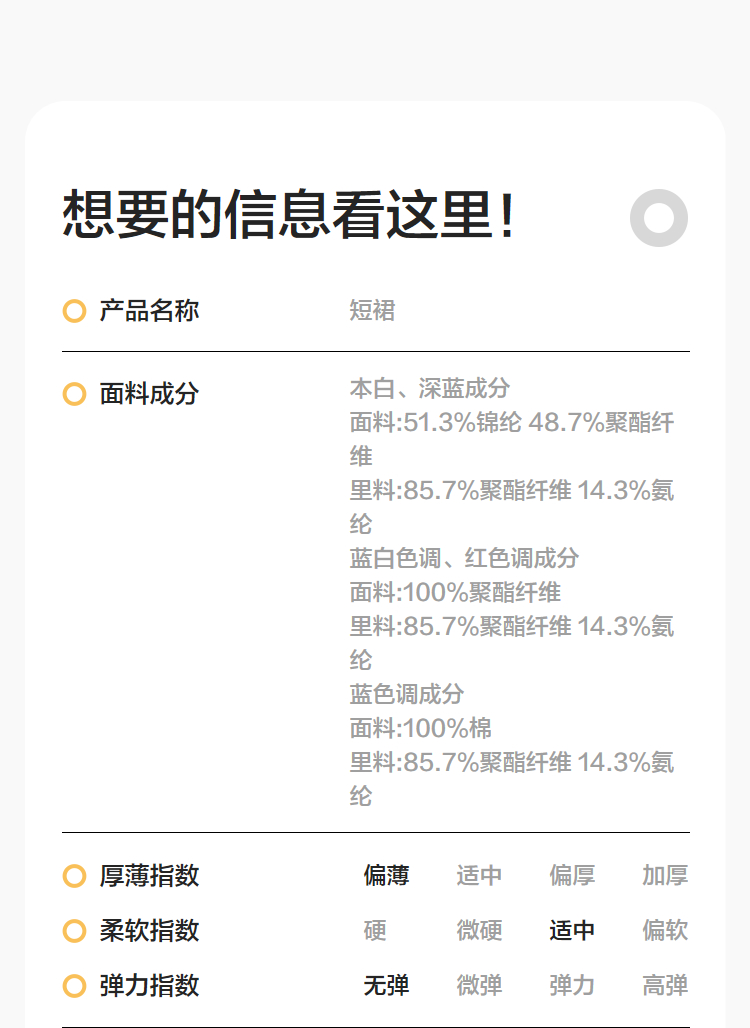This screenshot has height=1028, width=750.
Task: Choose 偏厚 thickness level
Action: click(572, 876)
